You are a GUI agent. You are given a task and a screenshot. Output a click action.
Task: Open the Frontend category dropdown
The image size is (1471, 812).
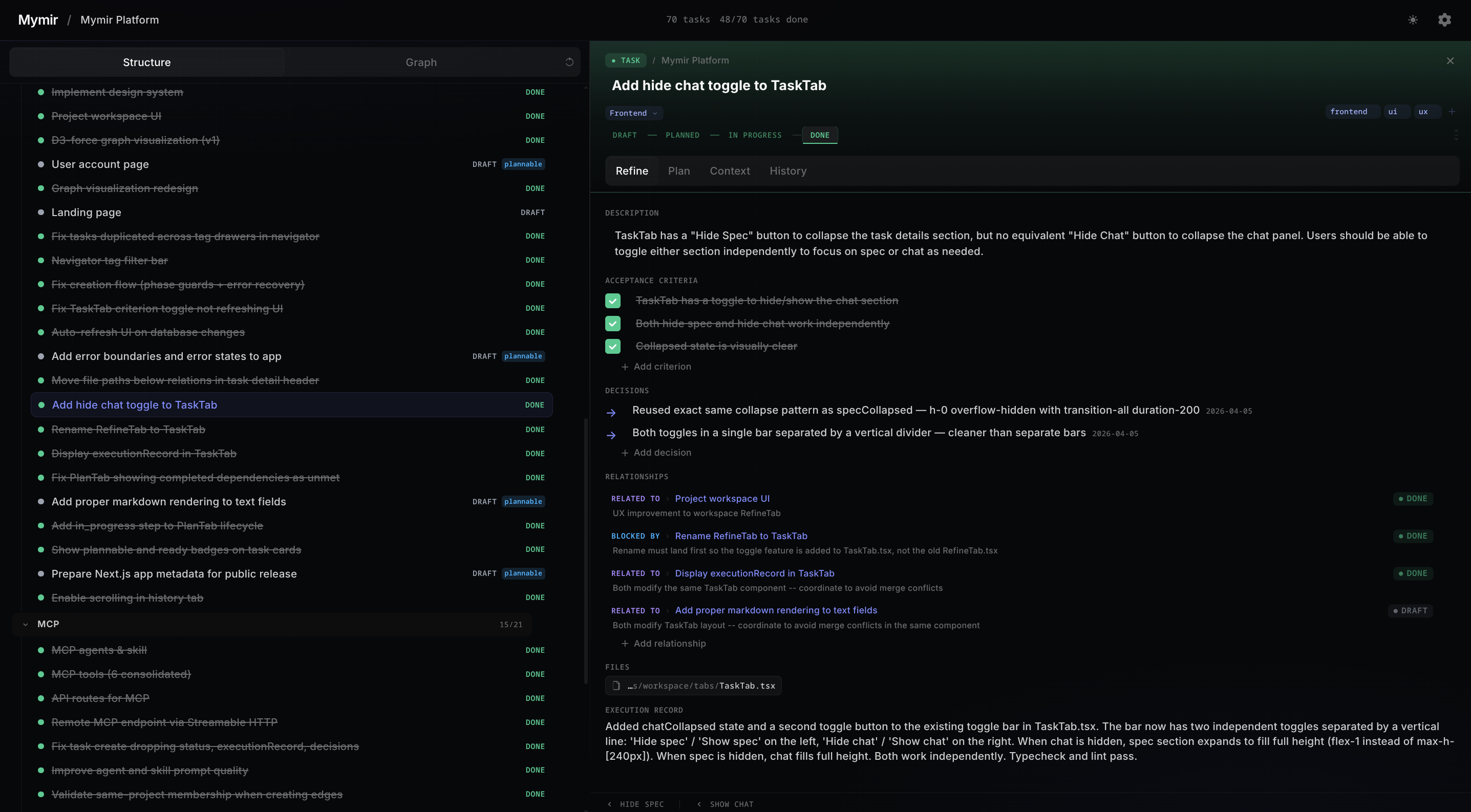(x=633, y=113)
